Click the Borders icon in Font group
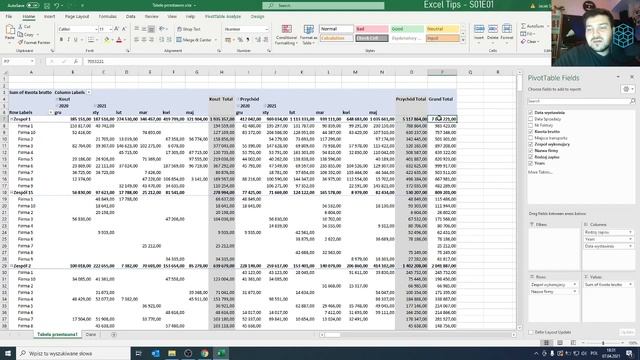 (x=91, y=40)
